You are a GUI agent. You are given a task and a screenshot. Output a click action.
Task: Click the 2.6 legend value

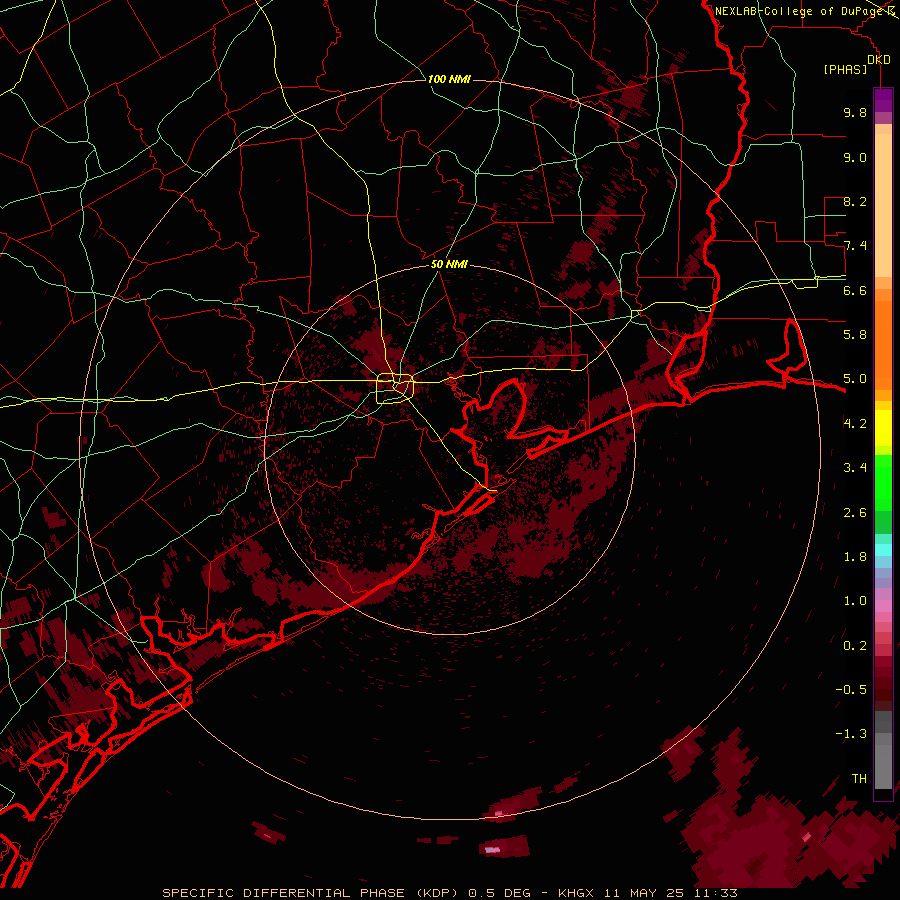[855, 513]
